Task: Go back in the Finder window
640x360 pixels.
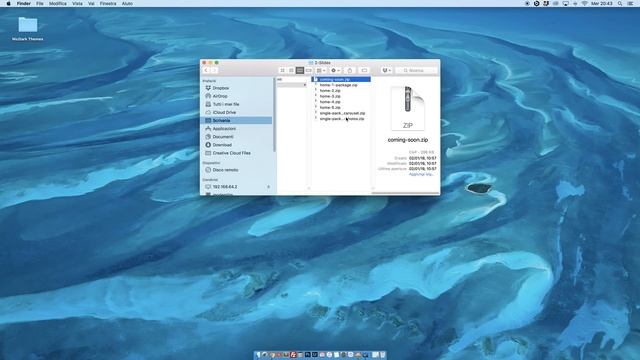Action: click(x=206, y=71)
